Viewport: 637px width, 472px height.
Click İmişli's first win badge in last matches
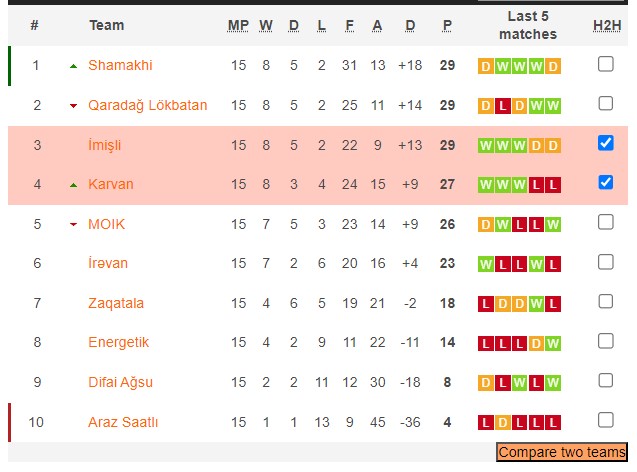click(x=485, y=145)
